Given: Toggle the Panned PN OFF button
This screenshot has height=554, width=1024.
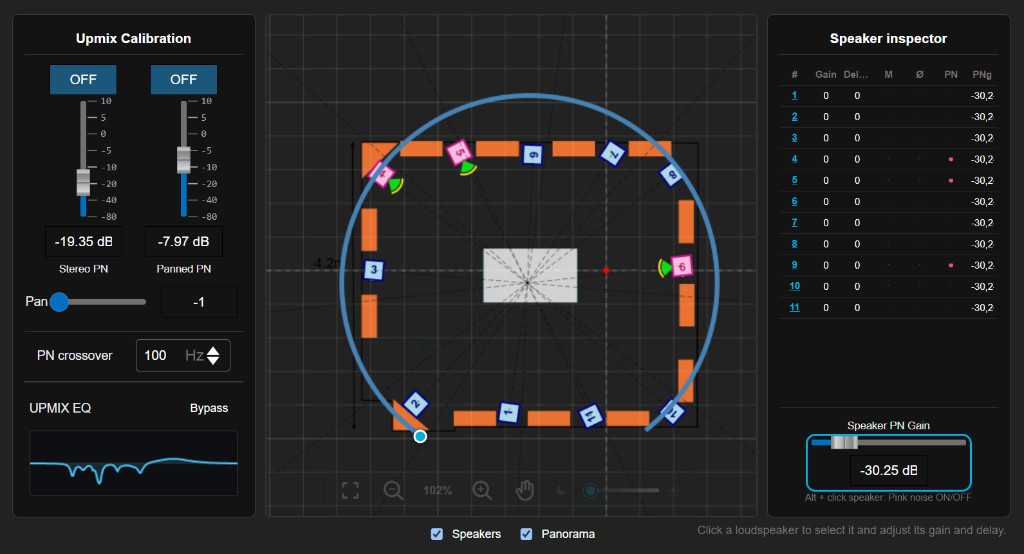Looking at the screenshot, I should point(184,79).
